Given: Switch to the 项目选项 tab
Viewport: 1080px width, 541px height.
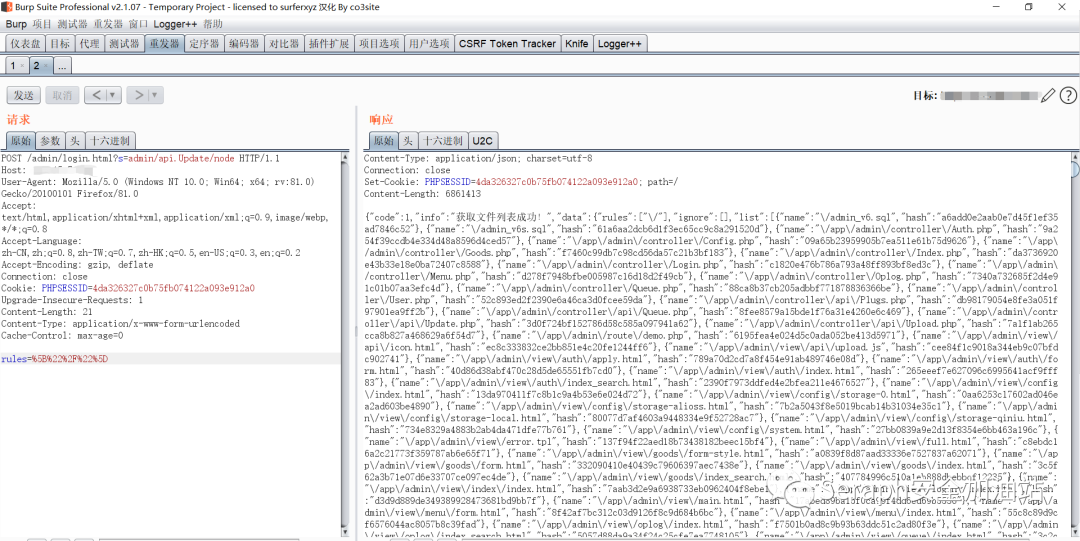Looking at the screenshot, I should [379, 43].
